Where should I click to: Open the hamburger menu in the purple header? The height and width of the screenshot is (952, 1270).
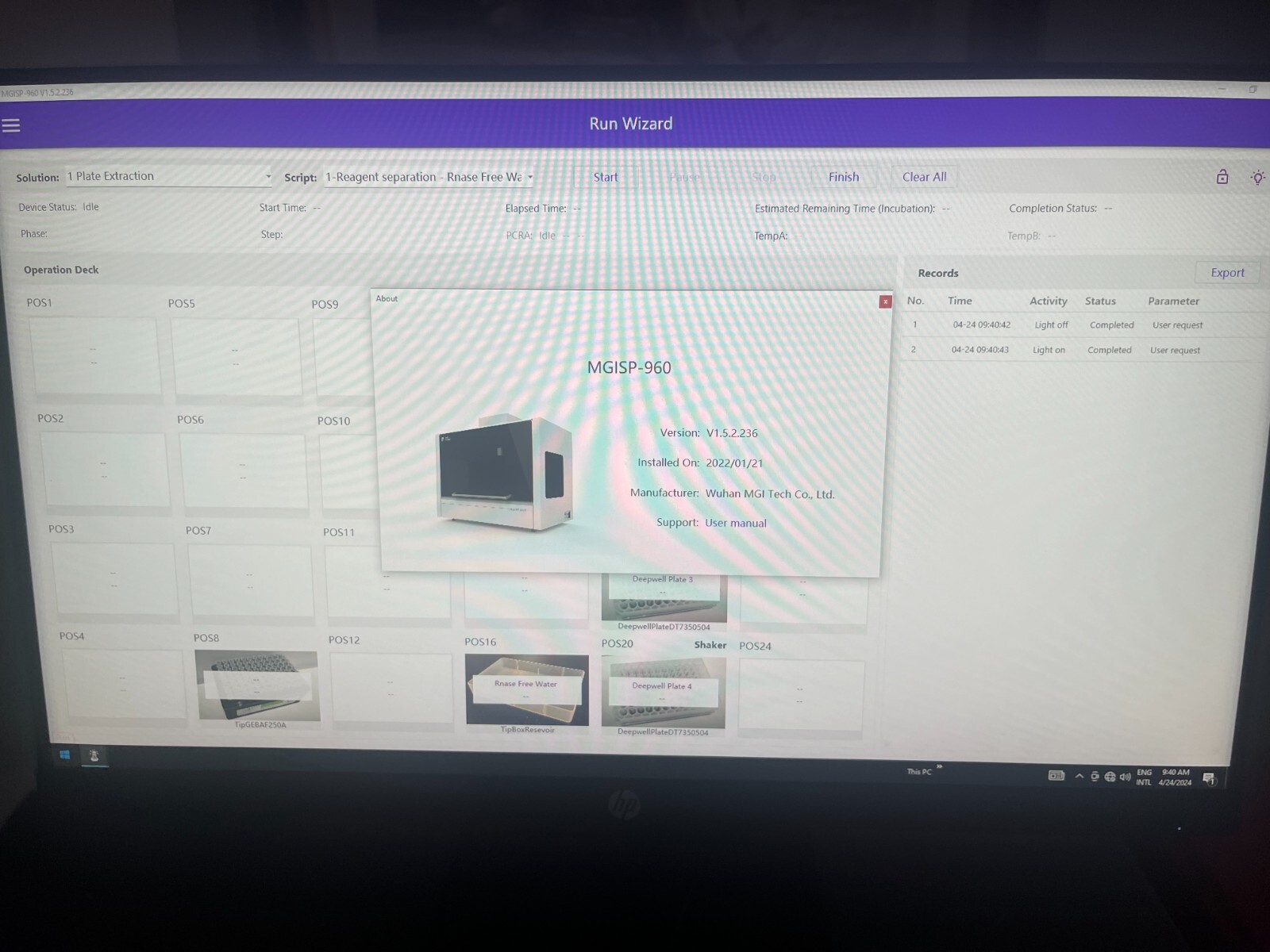[11, 125]
